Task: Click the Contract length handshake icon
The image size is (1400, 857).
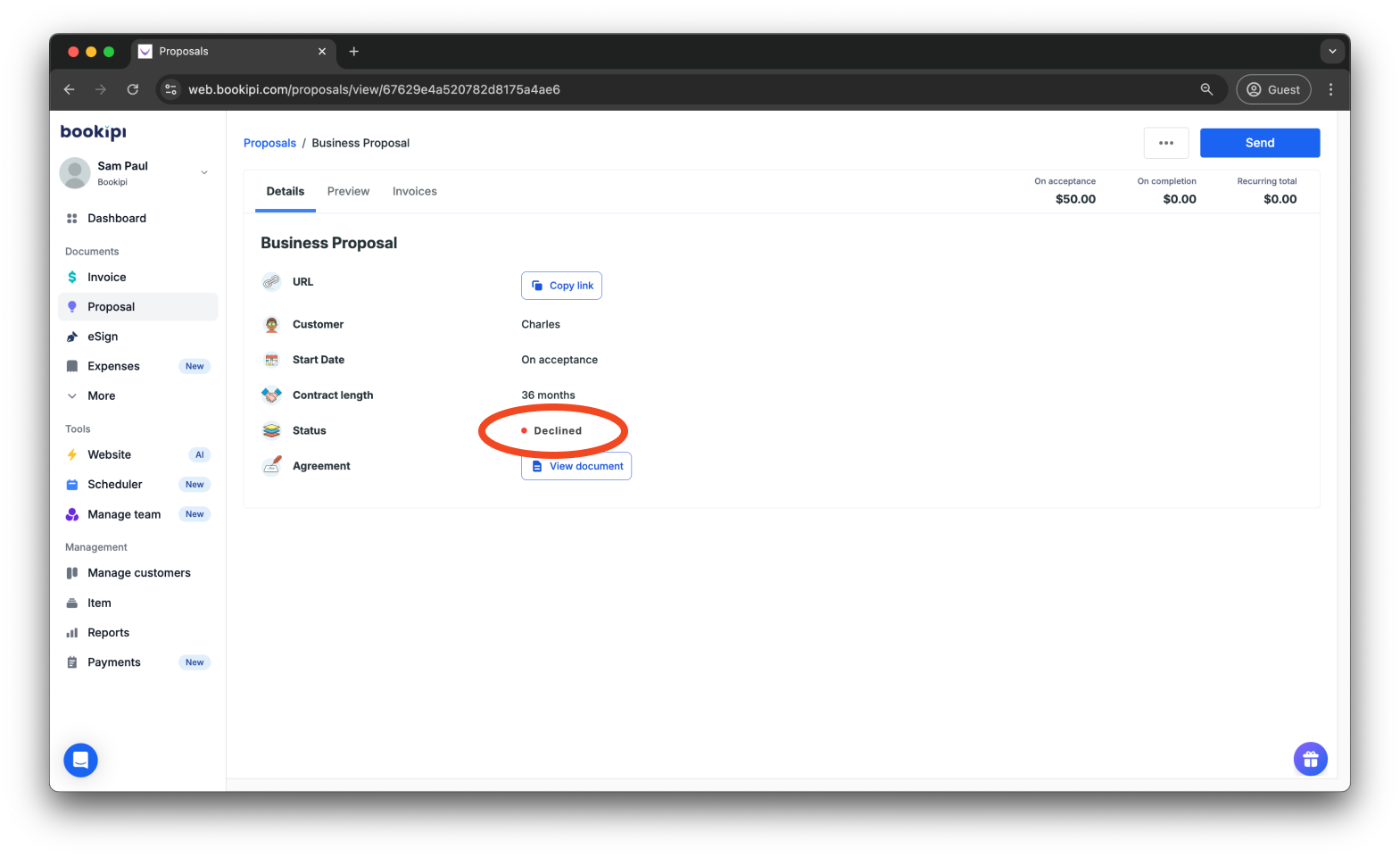Action: (x=271, y=395)
